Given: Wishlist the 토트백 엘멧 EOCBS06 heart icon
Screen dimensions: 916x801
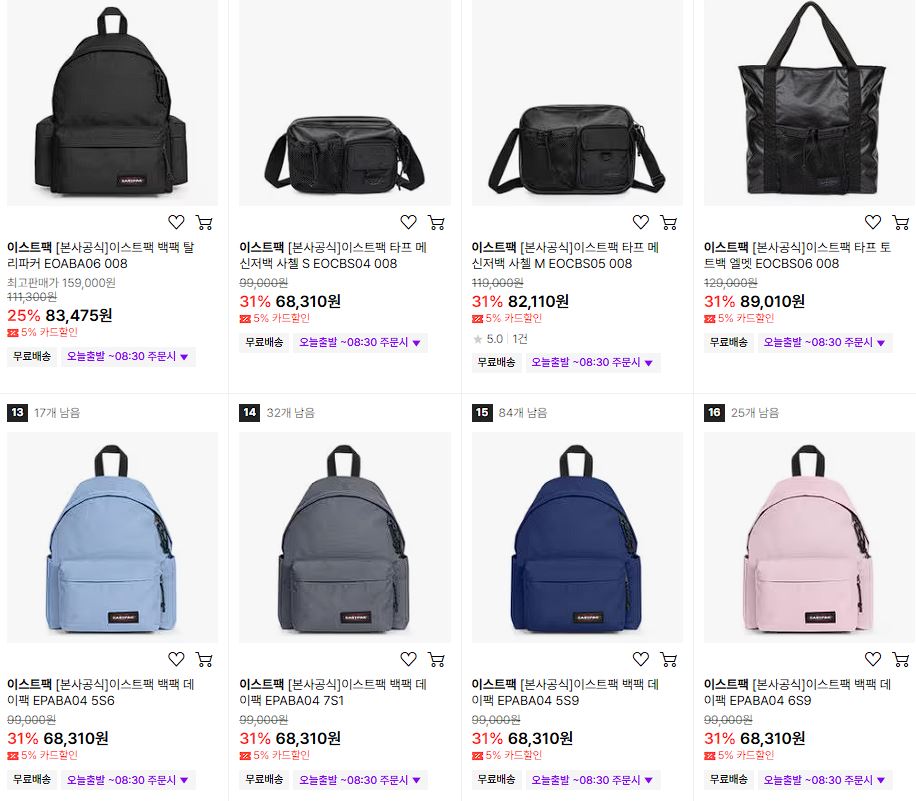Looking at the screenshot, I should pos(873,222).
